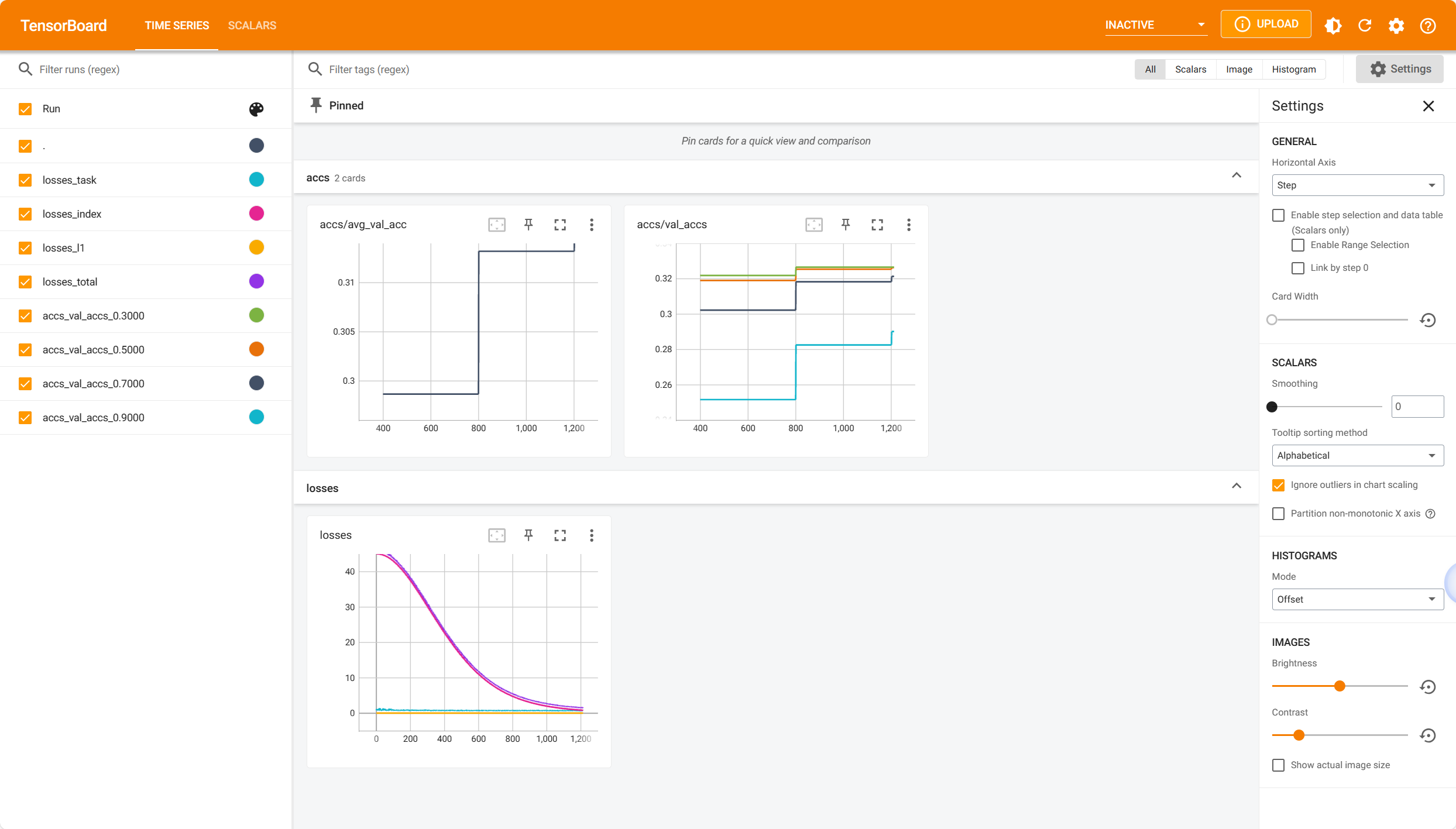This screenshot has width=1456, height=829.
Task: Reload data with the refresh icon
Action: pos(1365,25)
